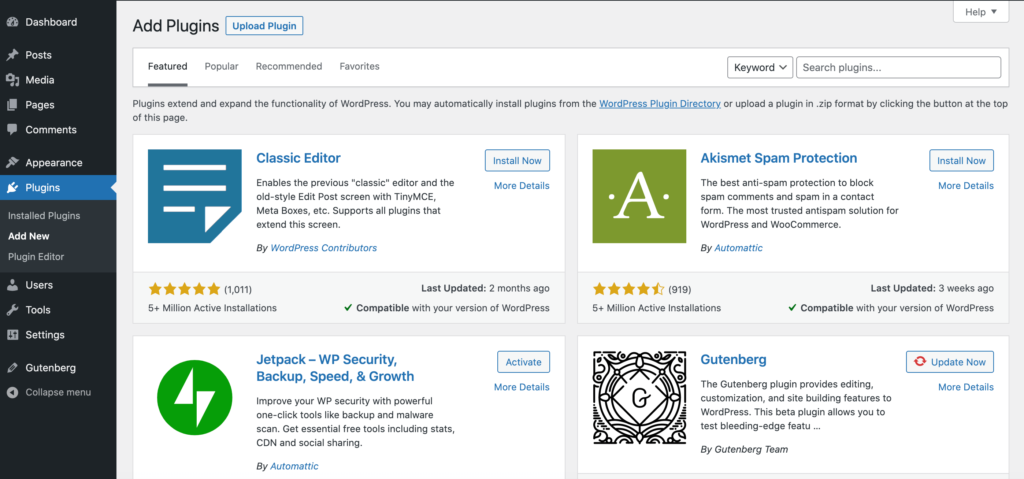
Task: Open Plugin Editor submenu item
Action: [36, 257]
